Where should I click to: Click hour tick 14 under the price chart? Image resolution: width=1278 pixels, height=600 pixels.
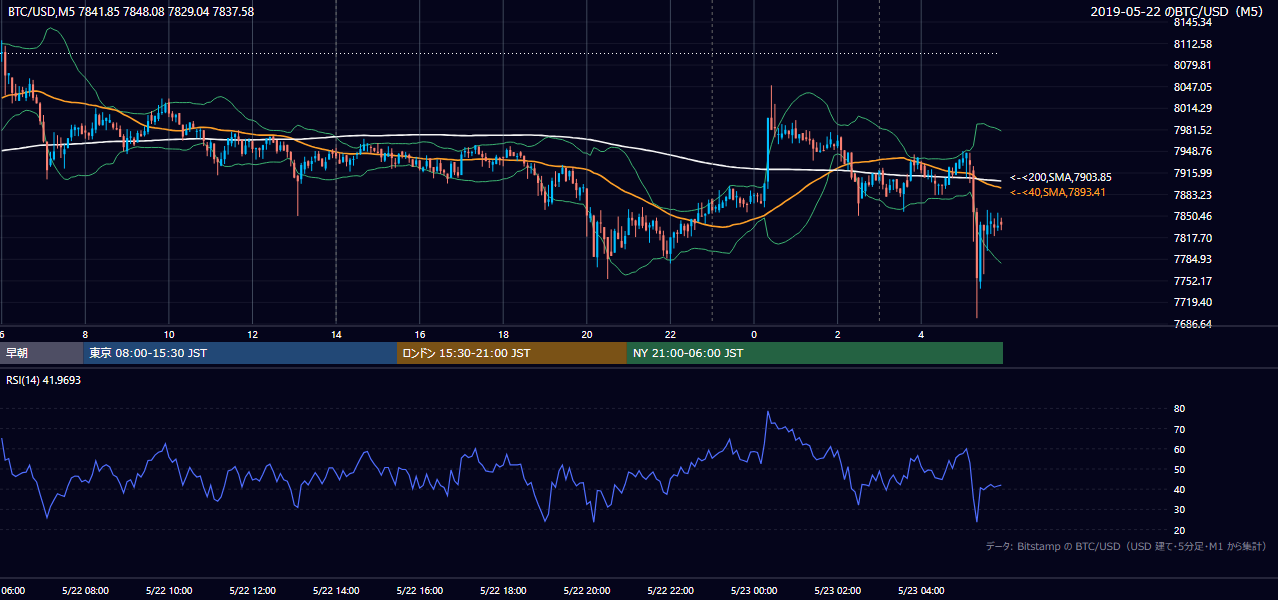click(x=336, y=334)
